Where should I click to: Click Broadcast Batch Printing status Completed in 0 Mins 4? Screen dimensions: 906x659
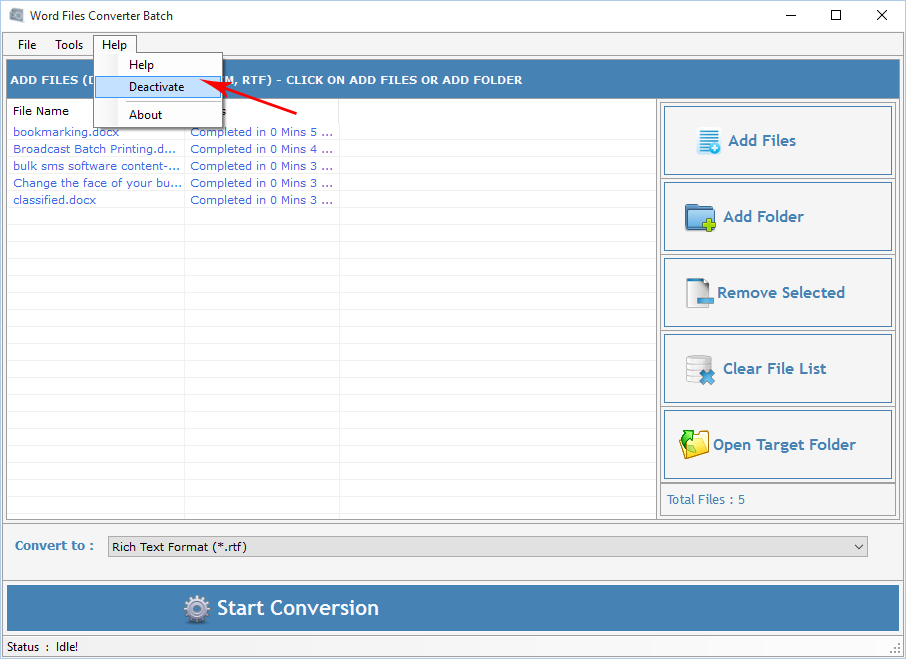click(261, 149)
